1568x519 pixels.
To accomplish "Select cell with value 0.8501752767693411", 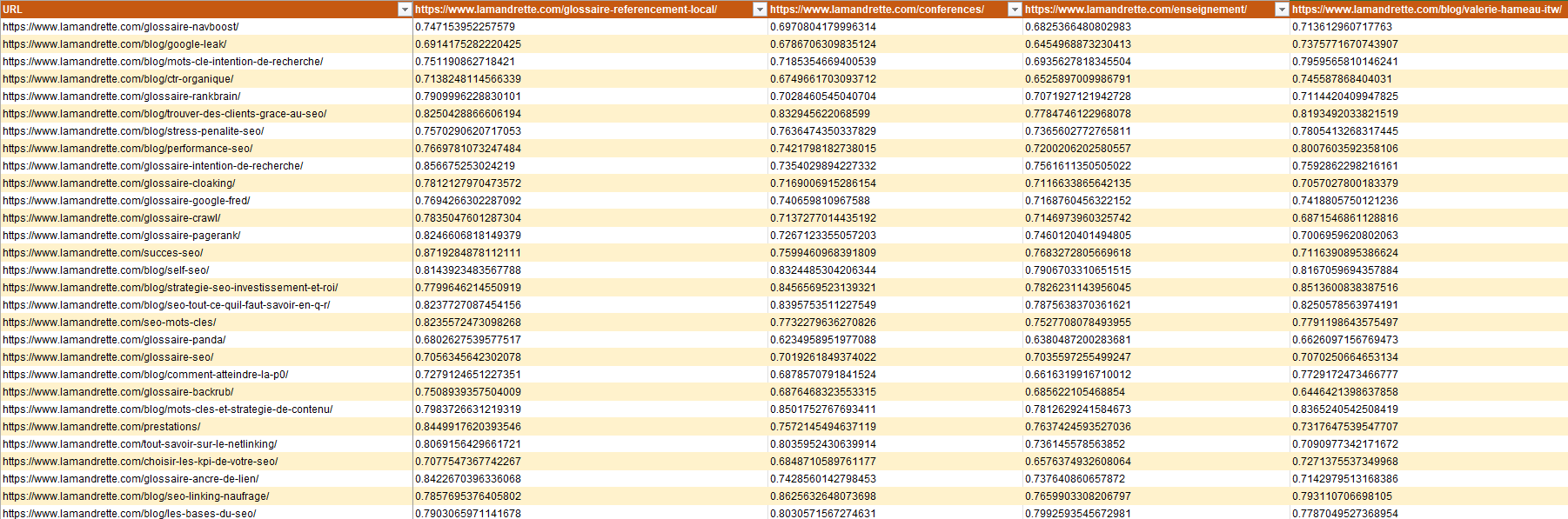I will [x=895, y=409].
